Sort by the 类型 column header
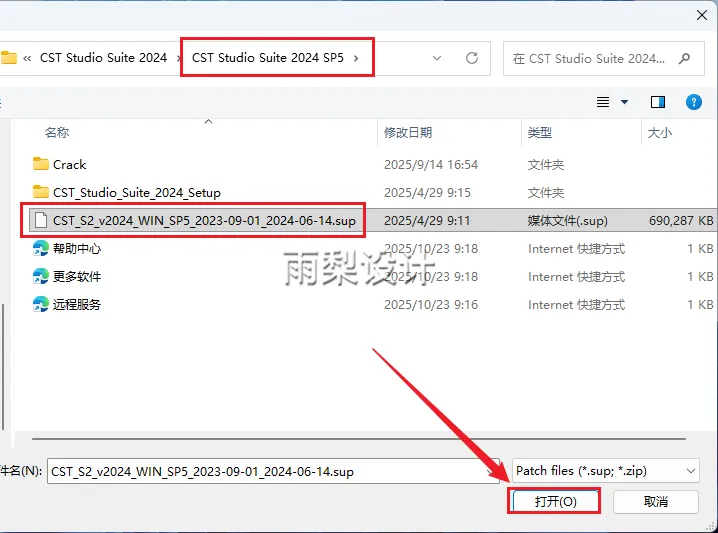This screenshot has height=533, width=718. 539,133
